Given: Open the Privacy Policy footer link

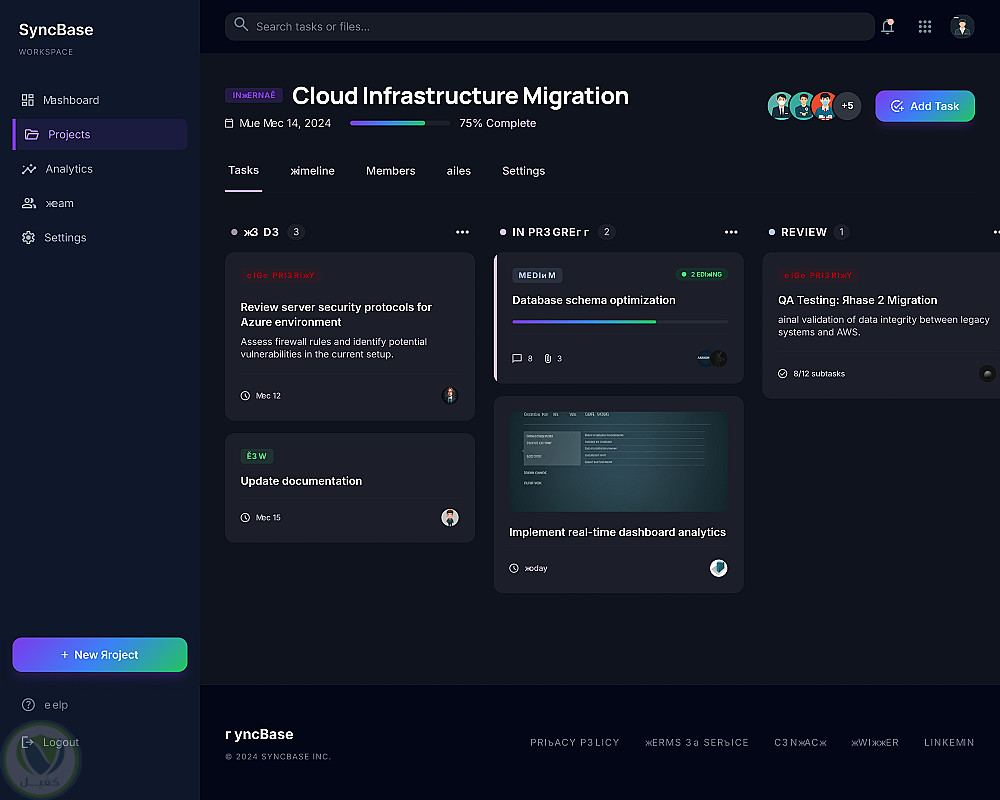Looking at the screenshot, I should [x=575, y=743].
